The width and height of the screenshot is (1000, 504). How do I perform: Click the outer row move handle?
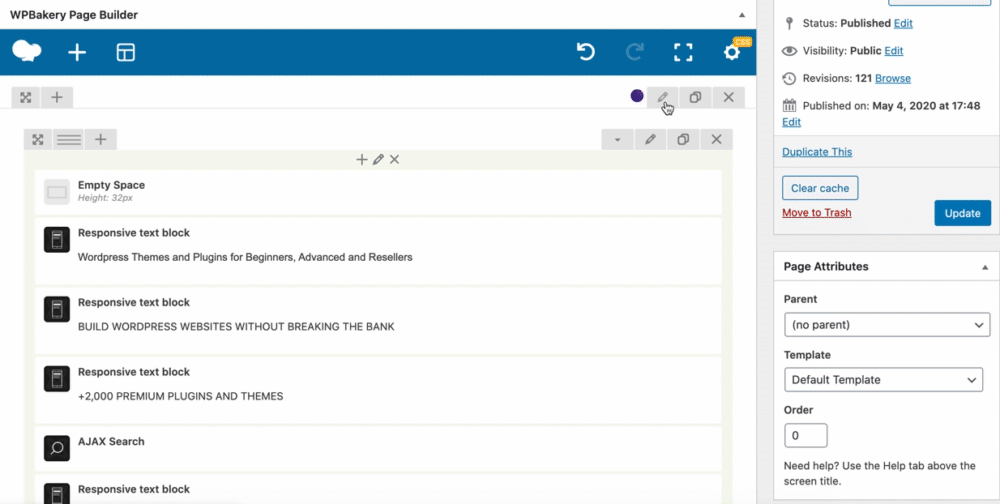click(x=26, y=97)
